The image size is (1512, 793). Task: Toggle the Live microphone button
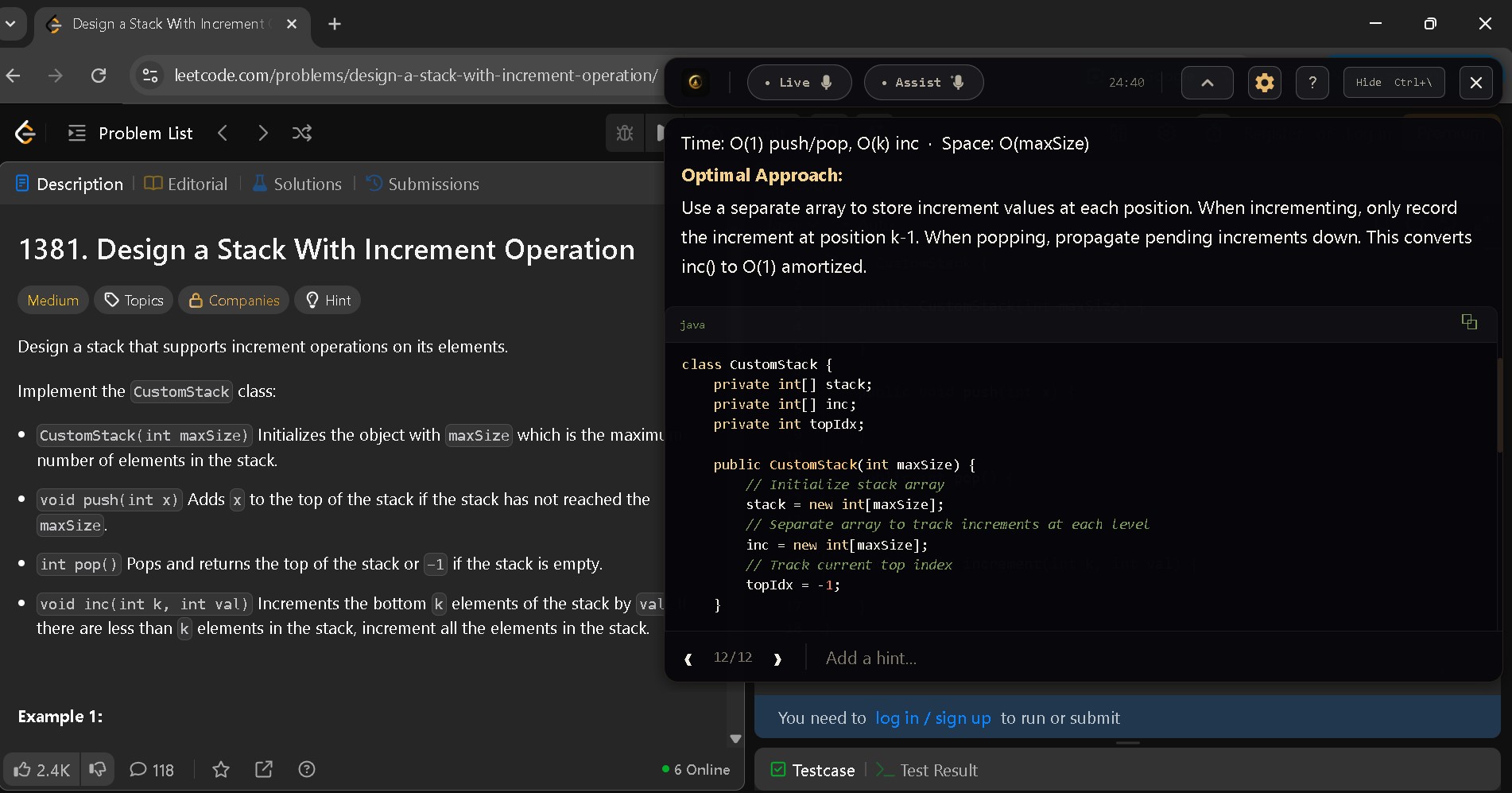pos(800,82)
